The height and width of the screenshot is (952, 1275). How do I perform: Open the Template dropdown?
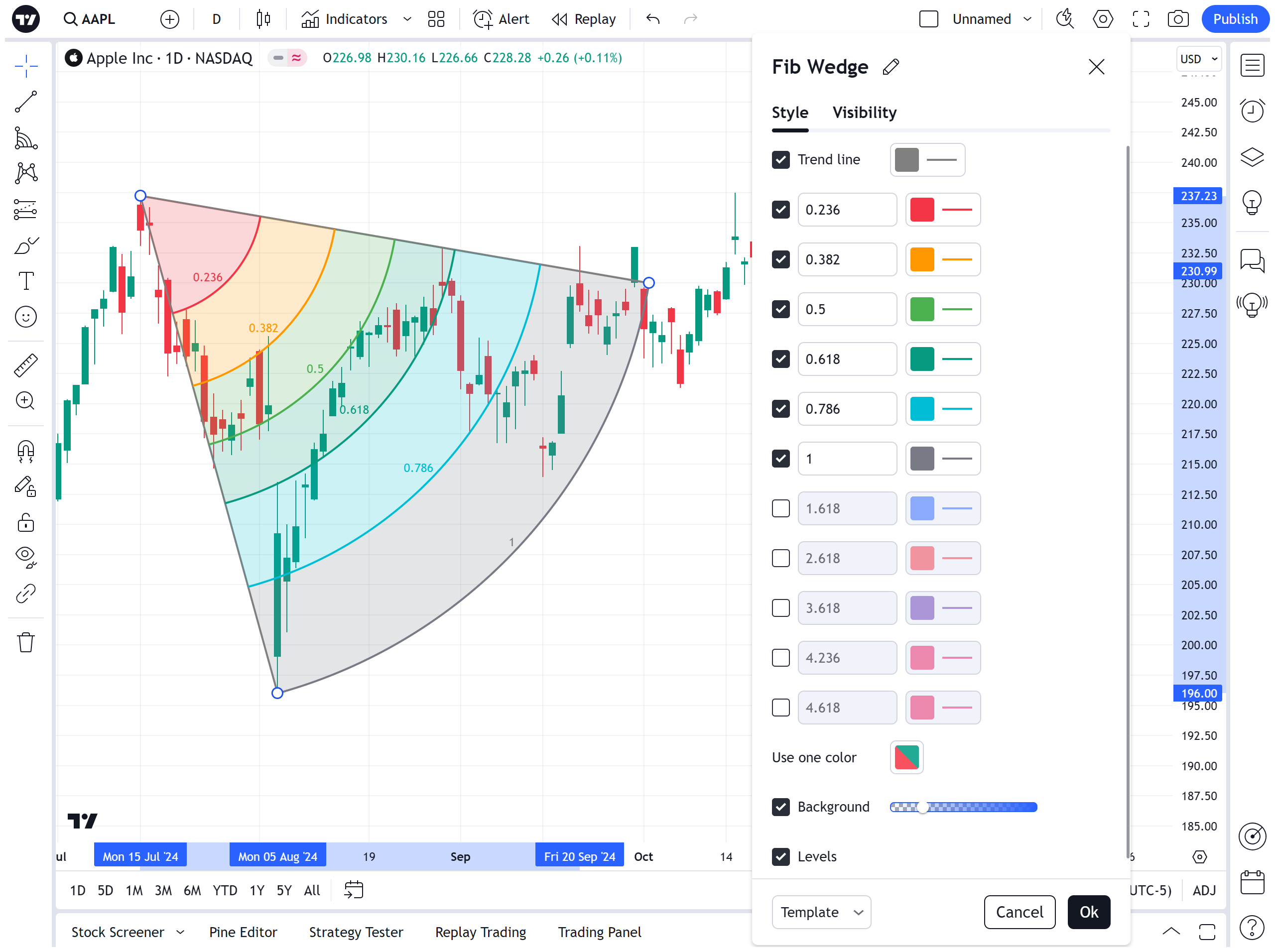click(x=821, y=912)
